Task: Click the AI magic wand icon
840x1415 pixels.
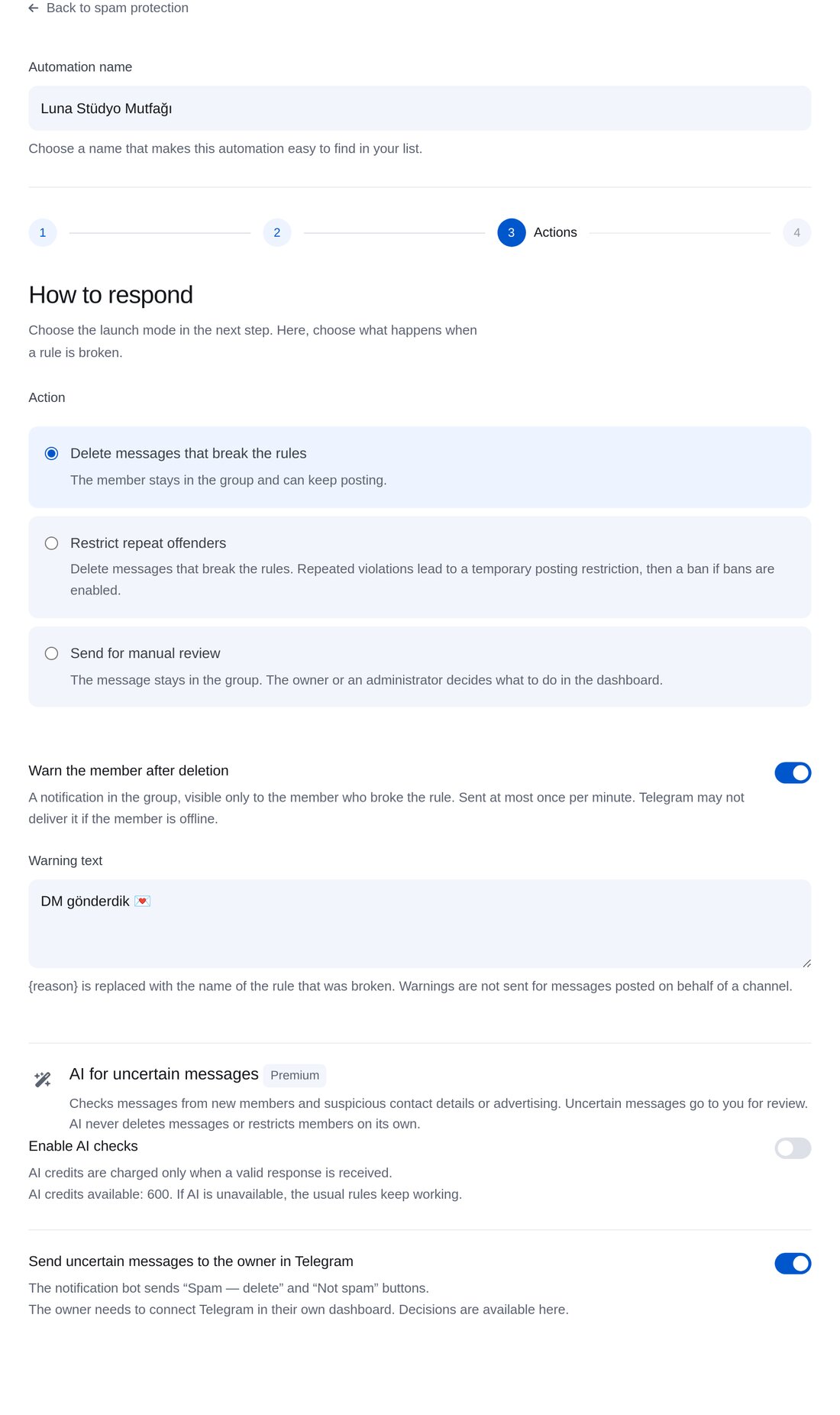Action: point(43,1079)
